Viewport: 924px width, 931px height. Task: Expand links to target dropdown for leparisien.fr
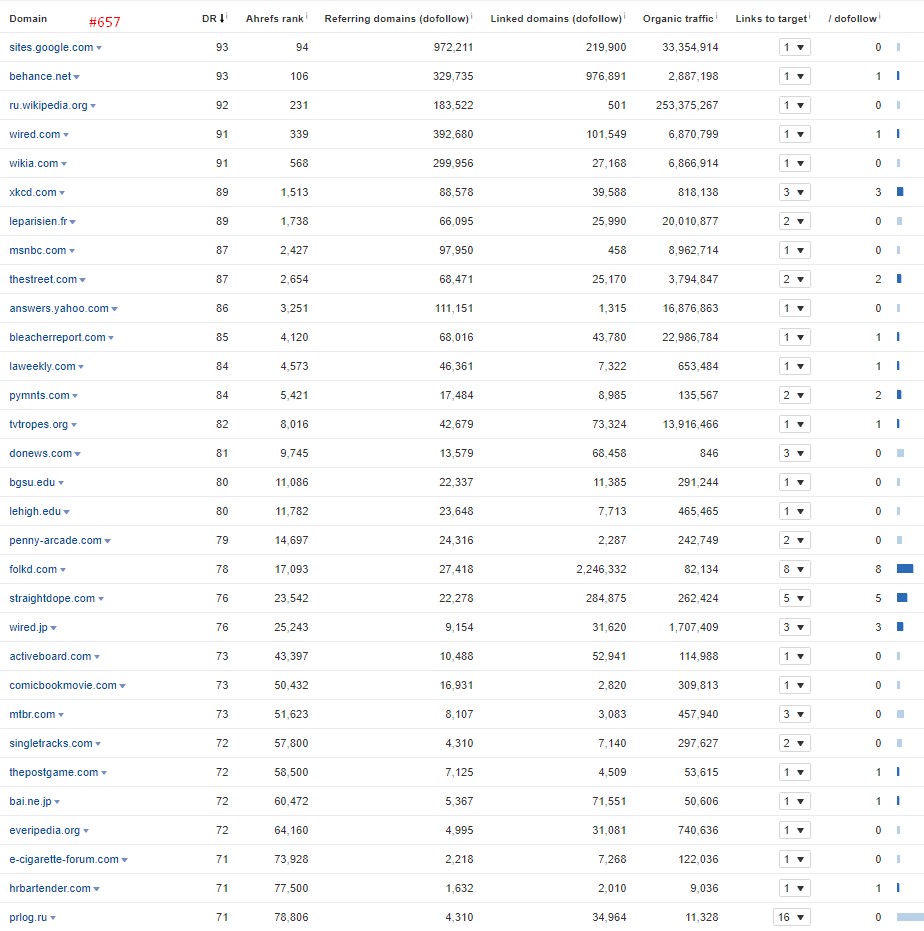(794, 221)
